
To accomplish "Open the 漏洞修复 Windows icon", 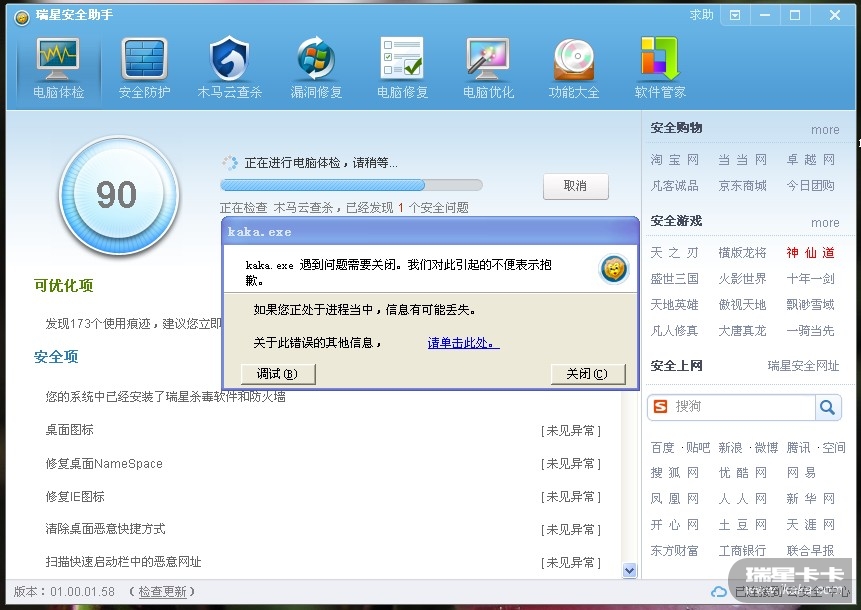I will point(316,58).
